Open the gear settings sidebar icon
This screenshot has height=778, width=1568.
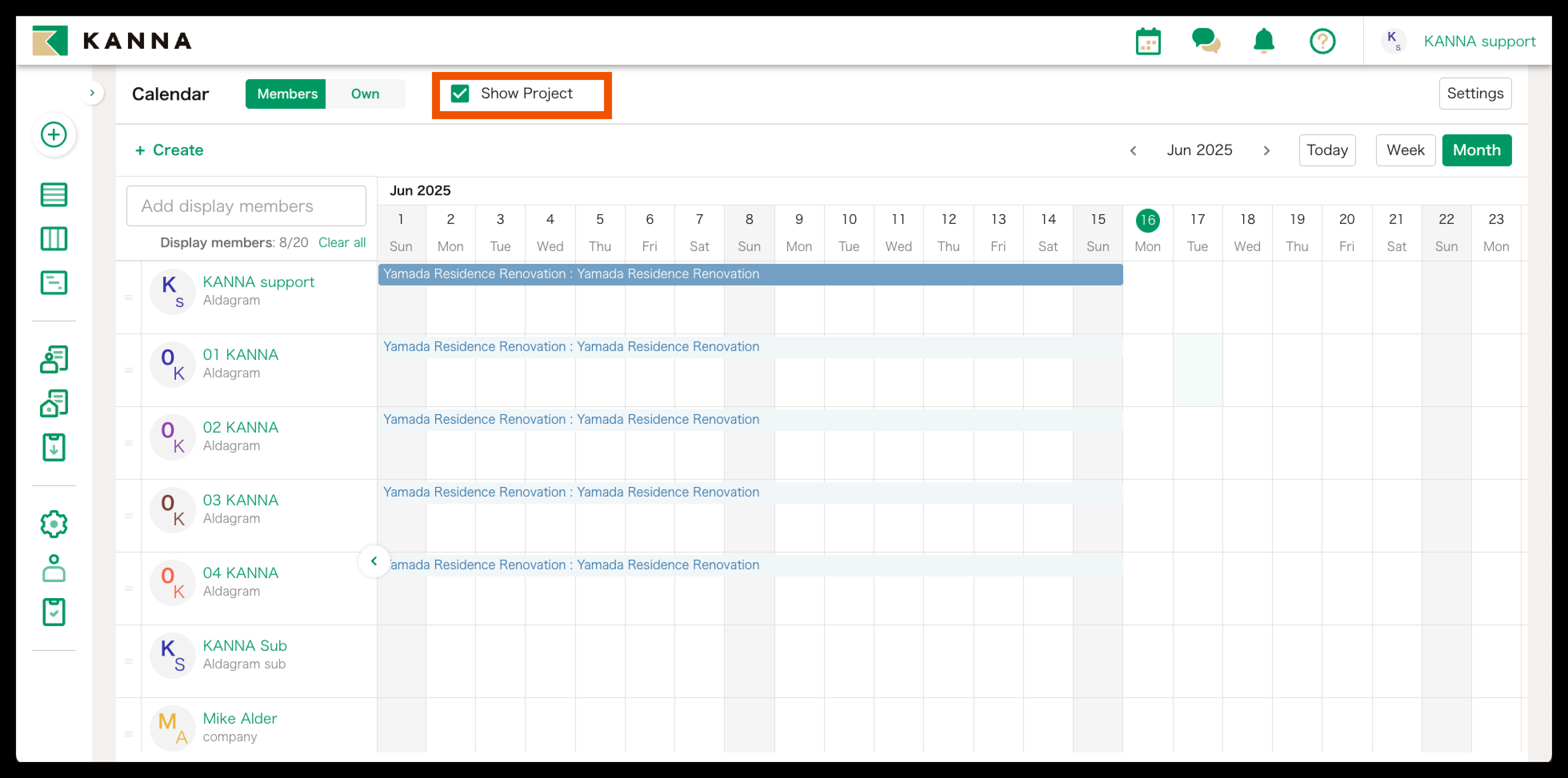coord(54,524)
